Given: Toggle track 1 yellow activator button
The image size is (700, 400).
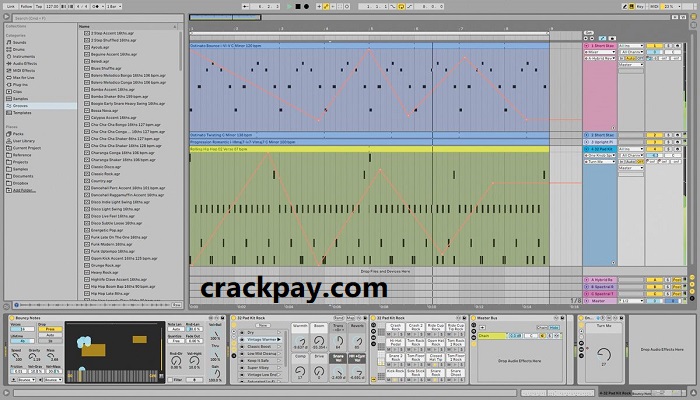Looking at the screenshot, I should coord(654,46).
